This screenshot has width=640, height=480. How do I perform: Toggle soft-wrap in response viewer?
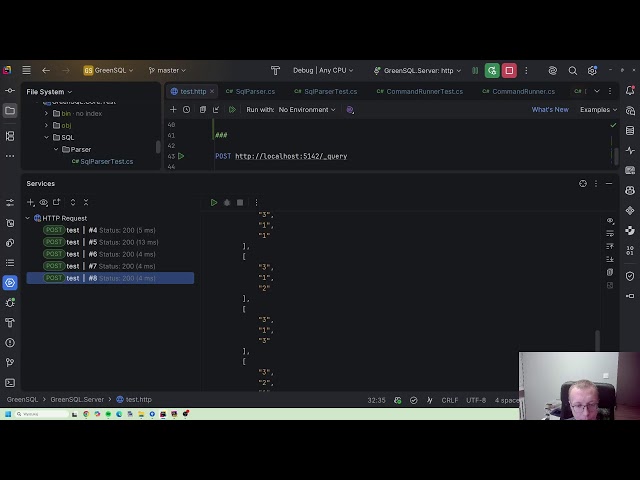(610, 233)
